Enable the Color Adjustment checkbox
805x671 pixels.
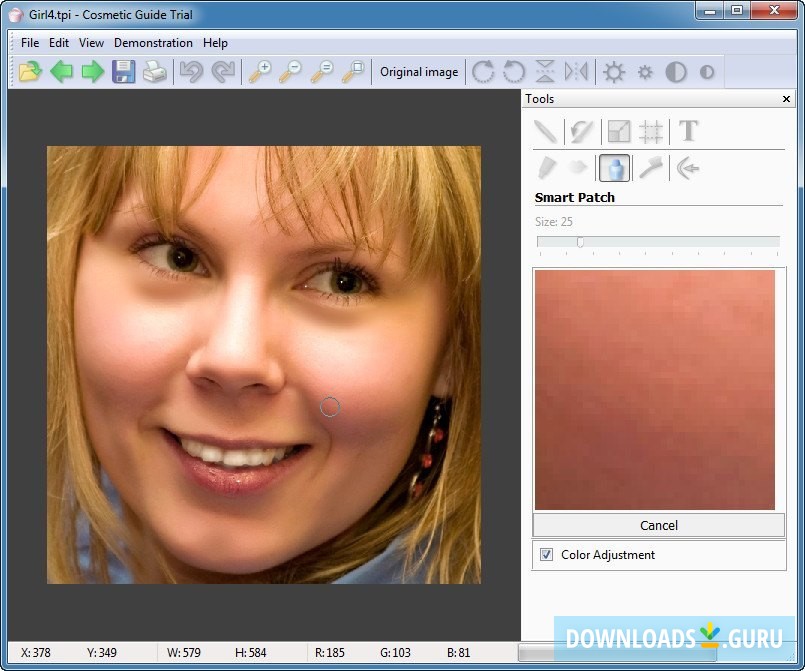pyautogui.click(x=545, y=554)
